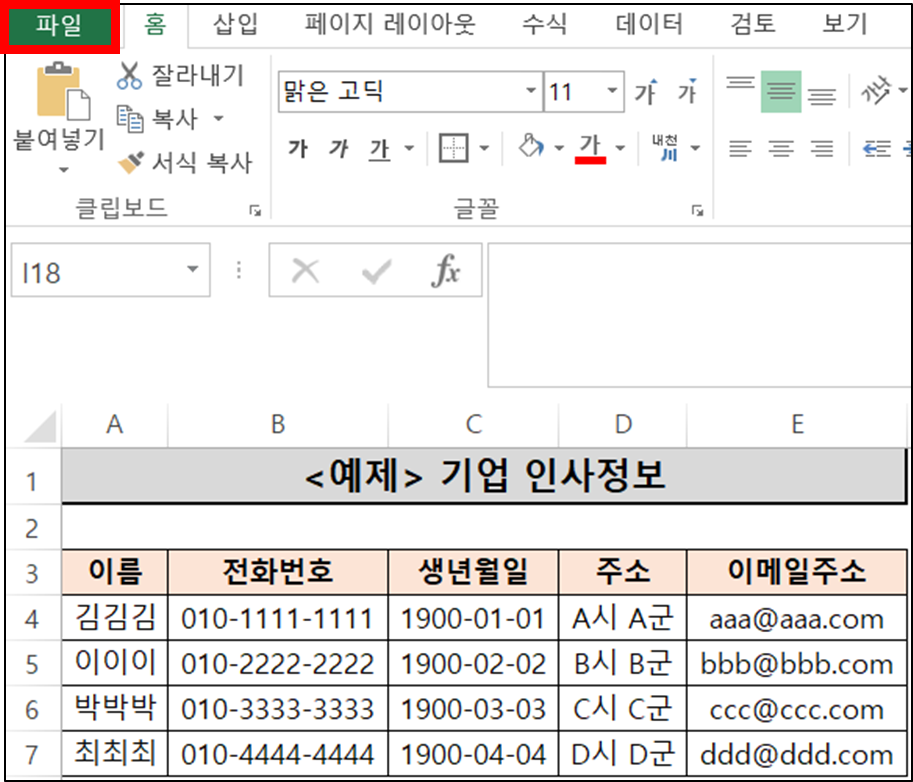
Task: Open the 데이터 ribbon tab
Action: [x=649, y=24]
